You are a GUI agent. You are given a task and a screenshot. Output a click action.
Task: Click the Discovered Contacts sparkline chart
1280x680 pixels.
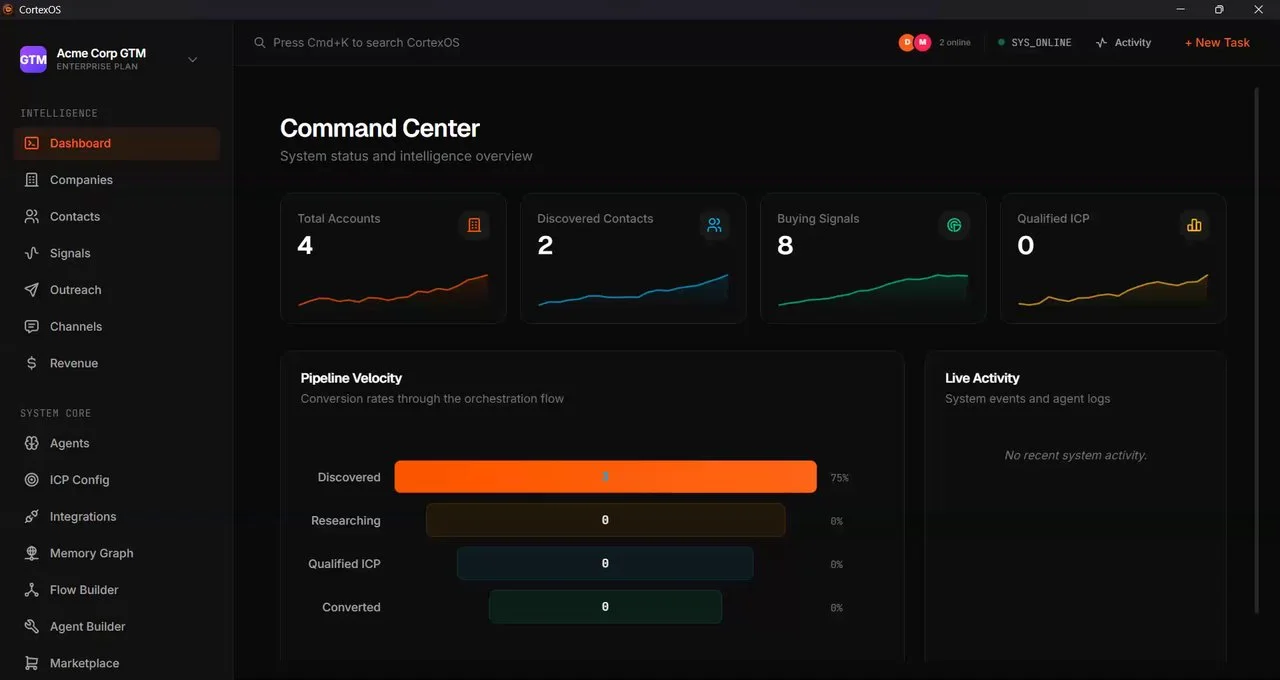[633, 290]
